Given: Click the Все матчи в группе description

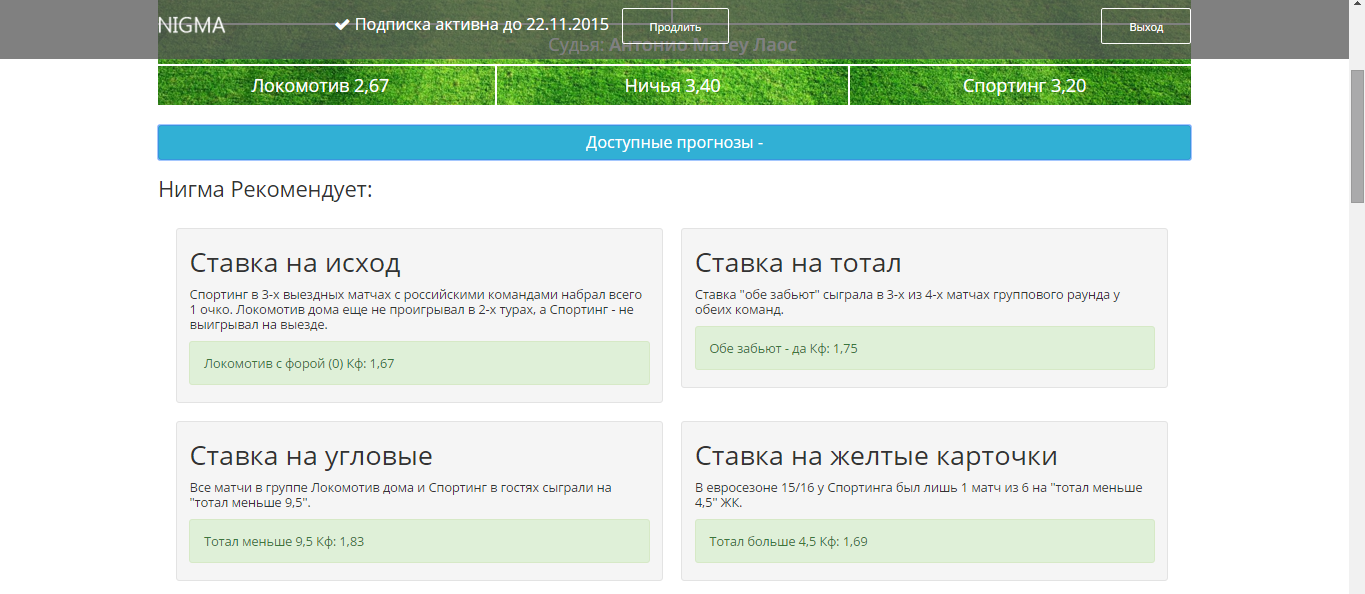Looking at the screenshot, I should [x=401, y=495].
